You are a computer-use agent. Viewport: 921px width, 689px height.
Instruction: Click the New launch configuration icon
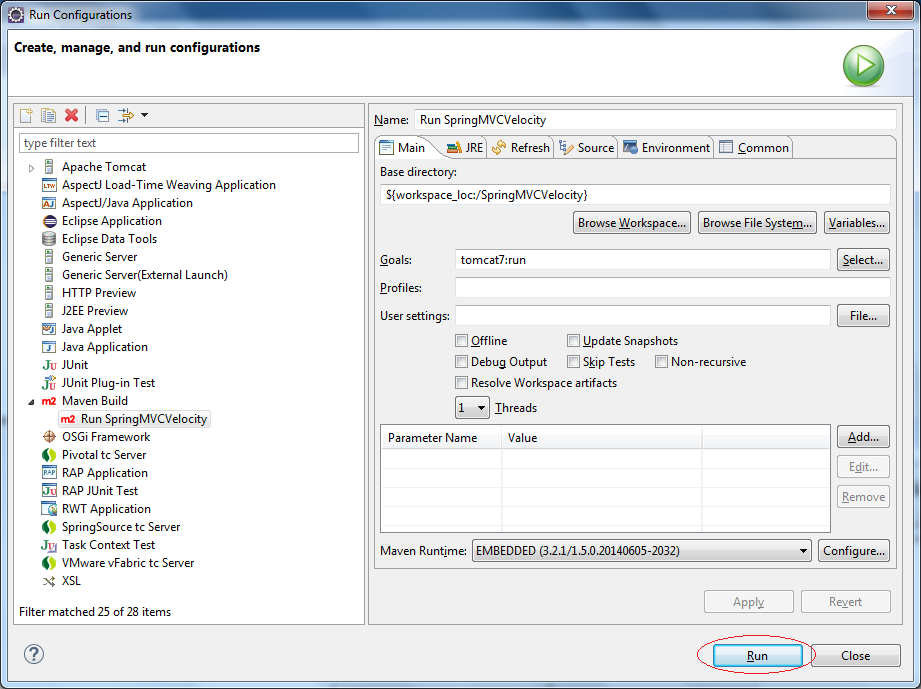[x=26, y=115]
